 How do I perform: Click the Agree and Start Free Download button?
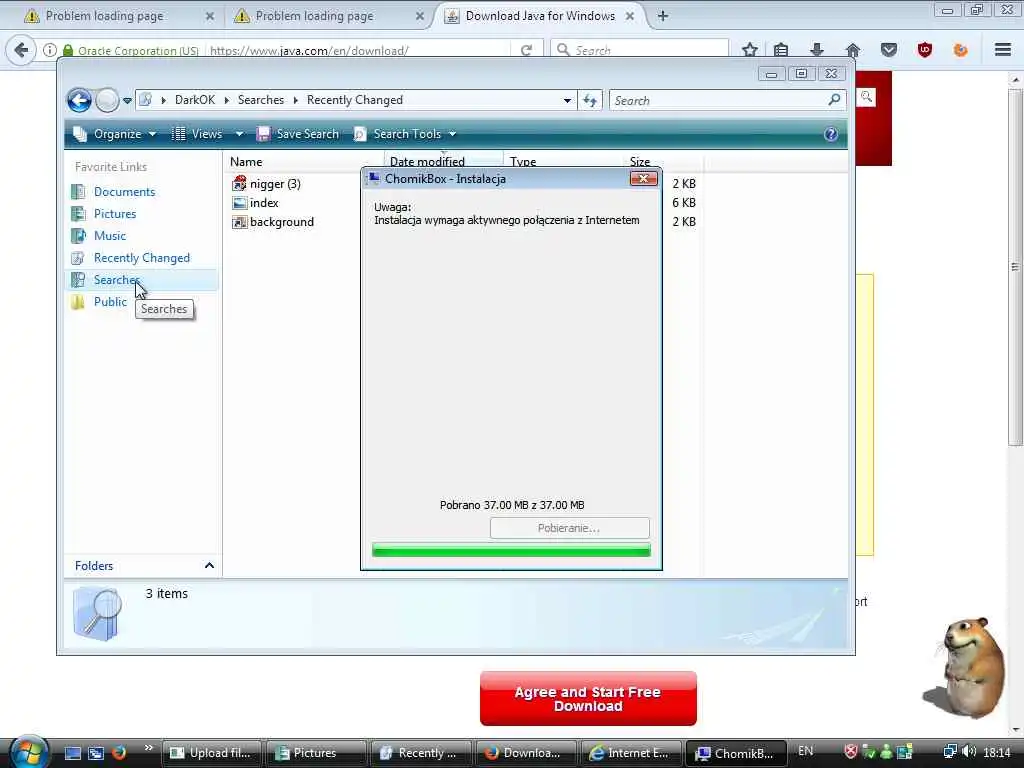pyautogui.click(x=588, y=699)
